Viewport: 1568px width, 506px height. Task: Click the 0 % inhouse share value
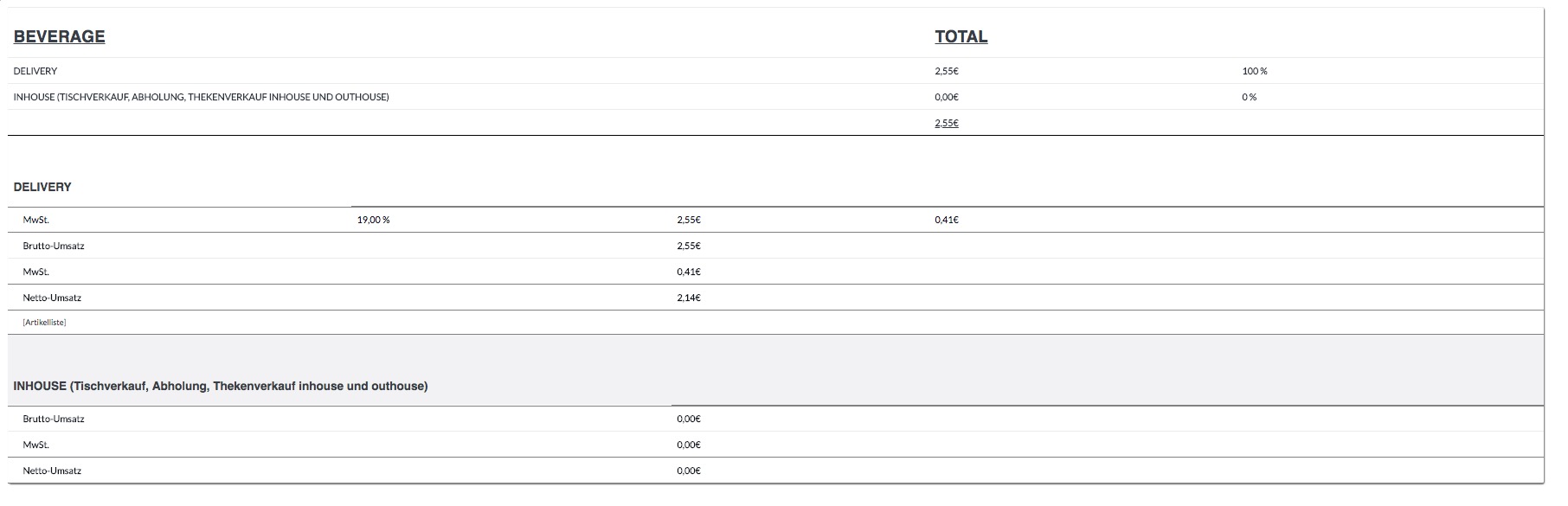click(x=1250, y=97)
